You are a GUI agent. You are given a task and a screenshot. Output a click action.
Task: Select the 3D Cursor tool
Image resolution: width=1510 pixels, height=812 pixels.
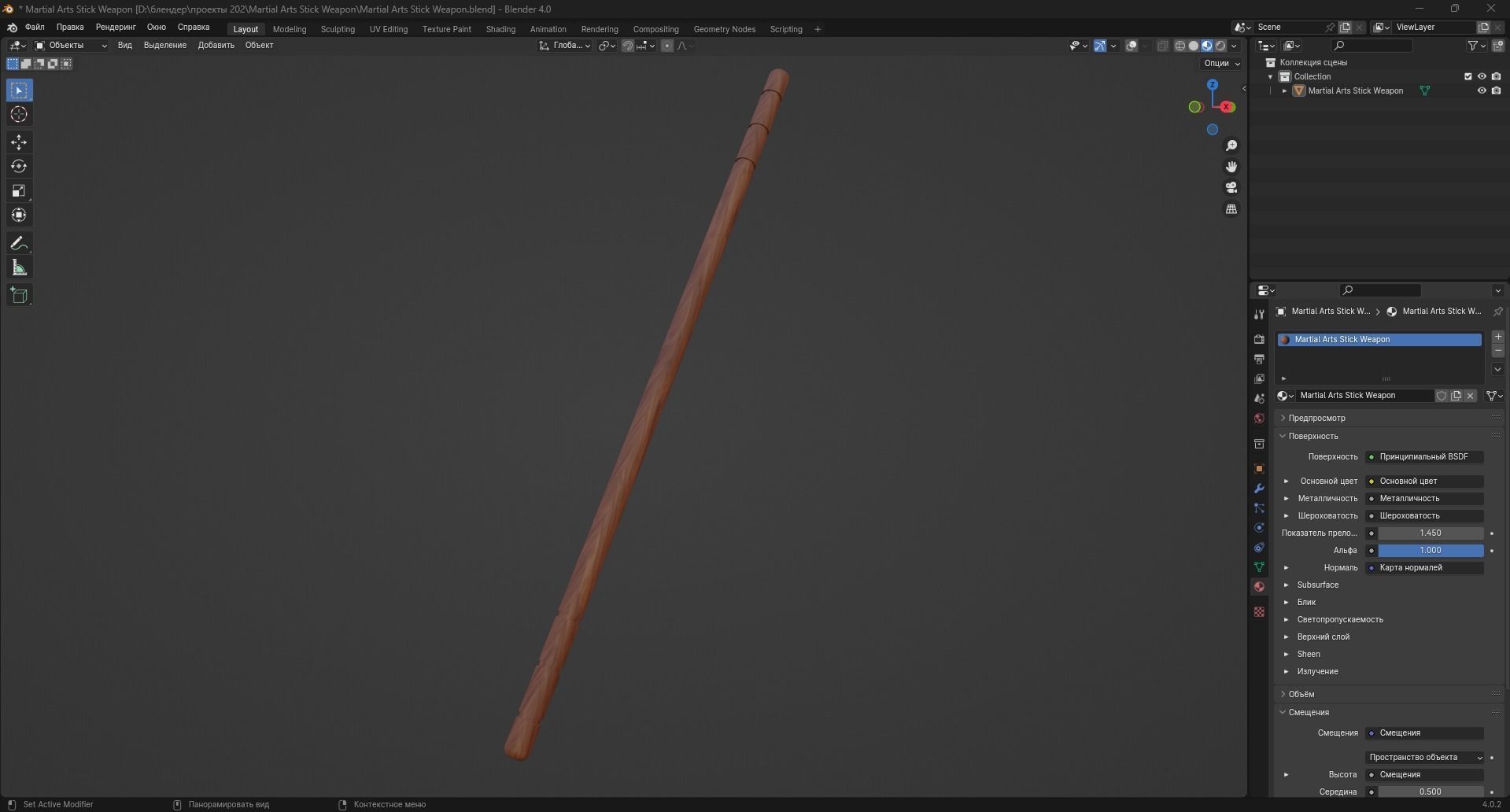pyautogui.click(x=19, y=115)
